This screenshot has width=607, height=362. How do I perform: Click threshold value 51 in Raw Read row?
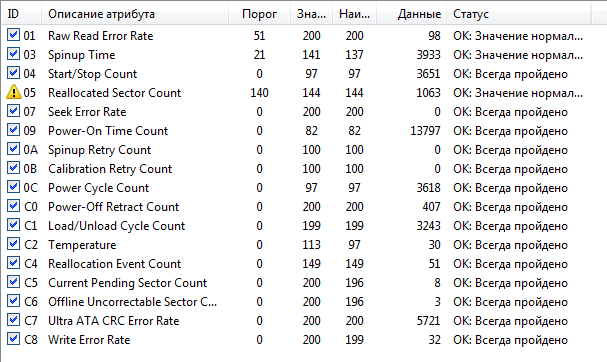click(259, 36)
